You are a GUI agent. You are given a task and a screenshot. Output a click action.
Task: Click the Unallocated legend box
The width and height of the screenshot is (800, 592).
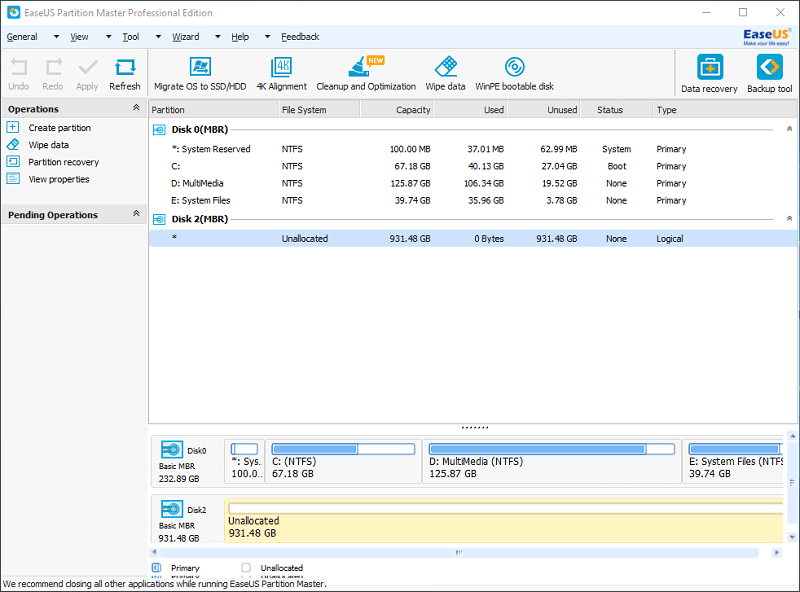click(246, 568)
